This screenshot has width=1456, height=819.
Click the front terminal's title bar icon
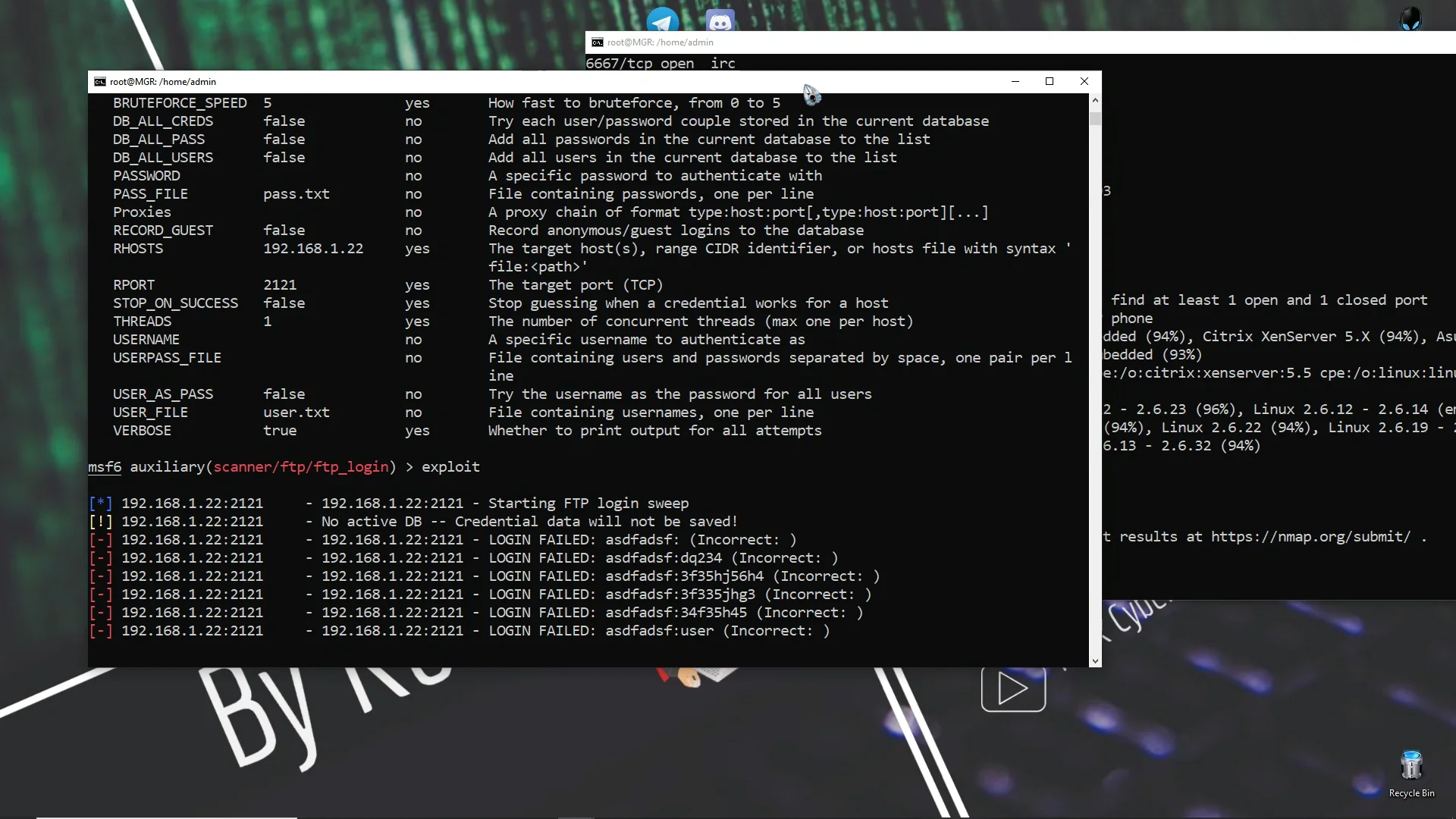click(x=99, y=82)
